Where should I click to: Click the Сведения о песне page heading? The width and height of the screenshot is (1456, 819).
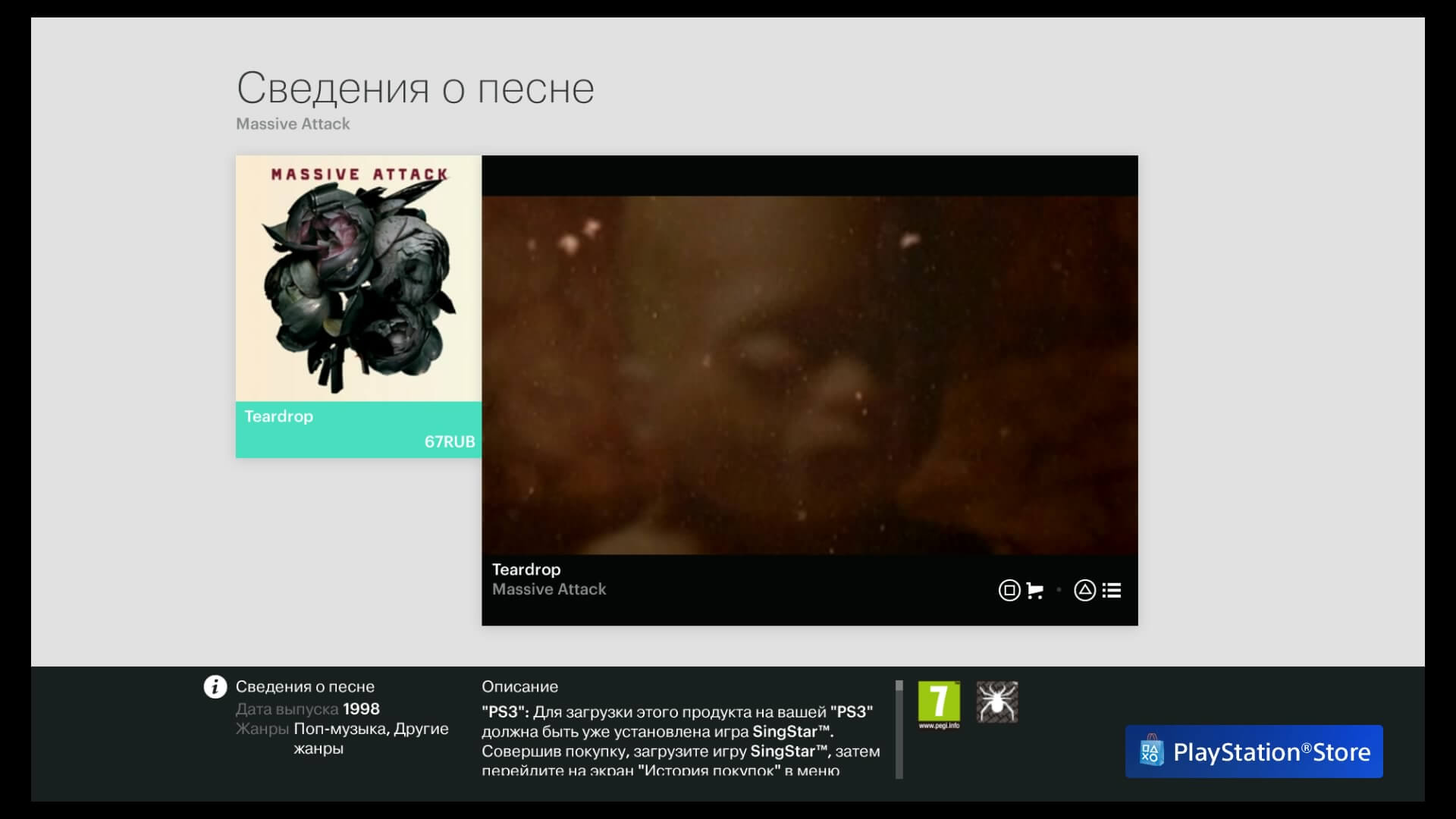point(416,88)
